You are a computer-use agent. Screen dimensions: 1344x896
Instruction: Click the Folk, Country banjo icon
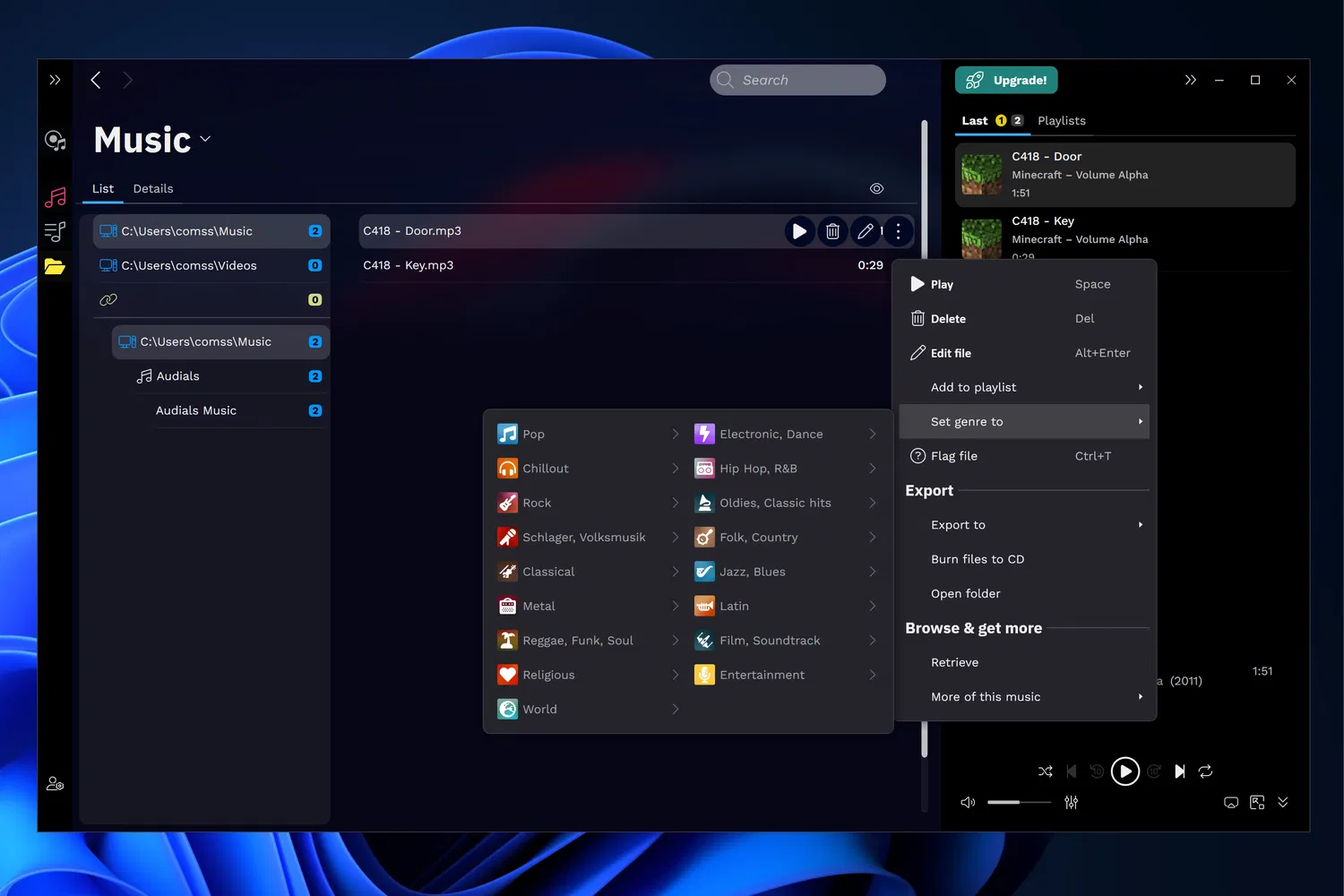click(x=704, y=537)
